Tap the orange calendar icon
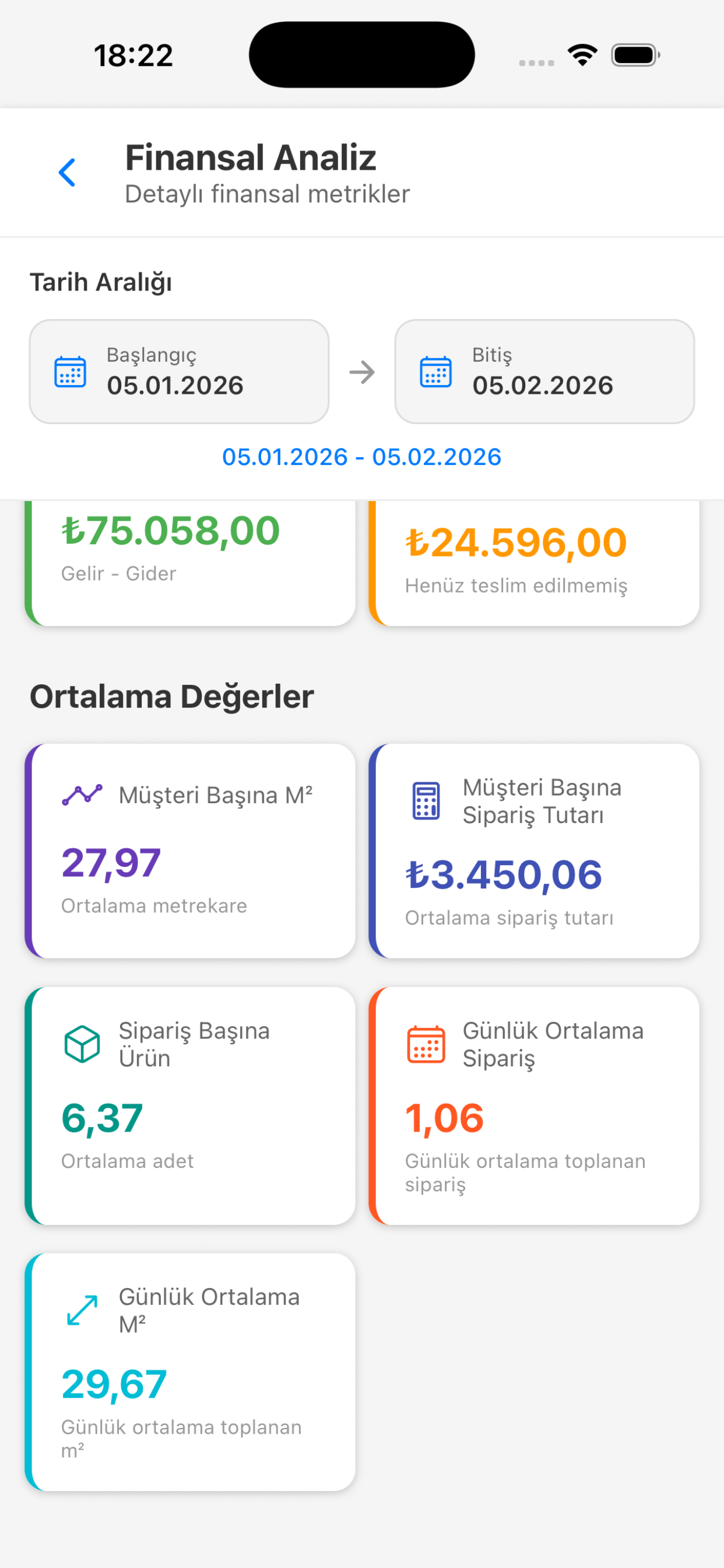This screenshot has width=724, height=1568. coord(426,1045)
